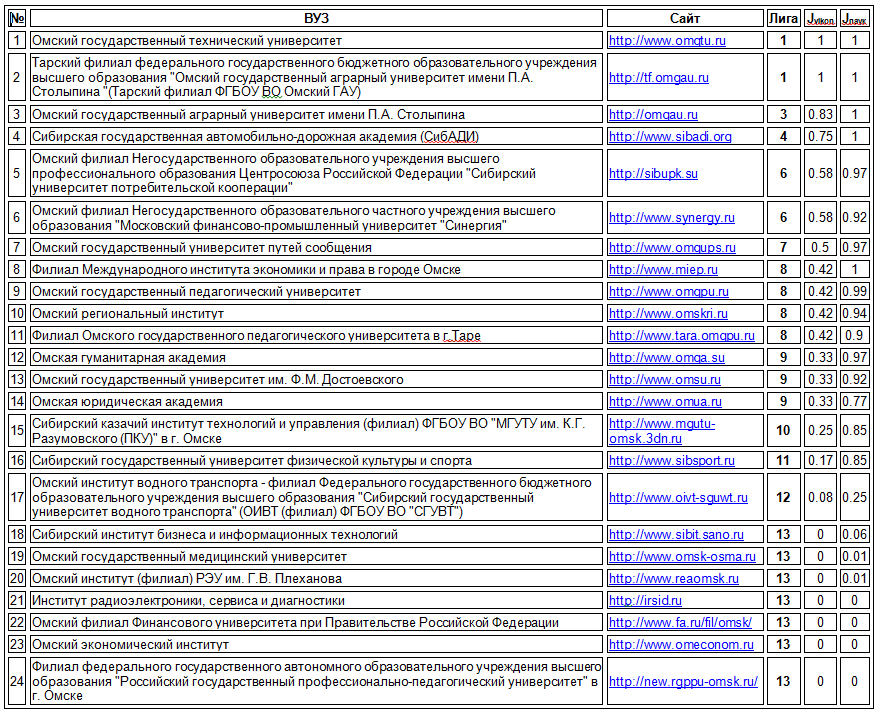The image size is (876, 713).
Task: Open the omgtu.ru website link
Action: click(x=667, y=41)
